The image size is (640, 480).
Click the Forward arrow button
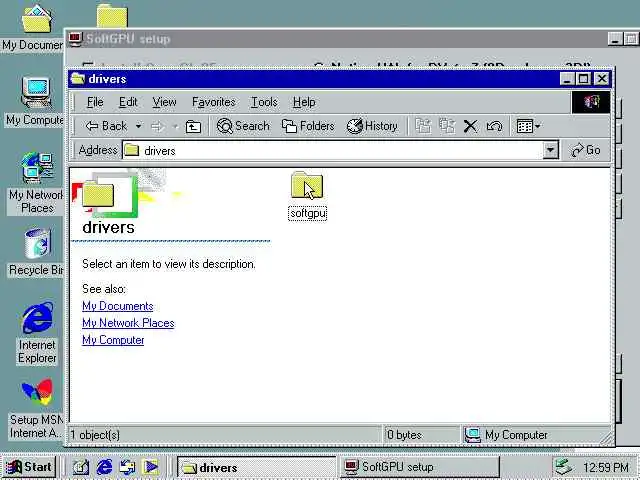click(157, 127)
